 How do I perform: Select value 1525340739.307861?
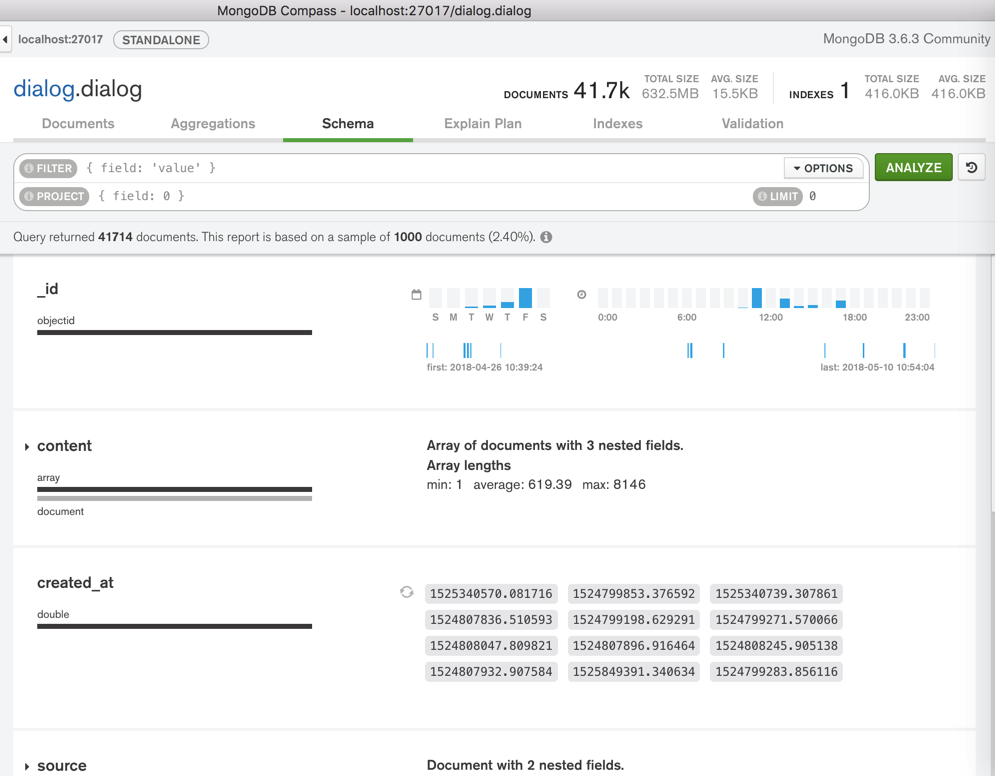tap(776, 594)
